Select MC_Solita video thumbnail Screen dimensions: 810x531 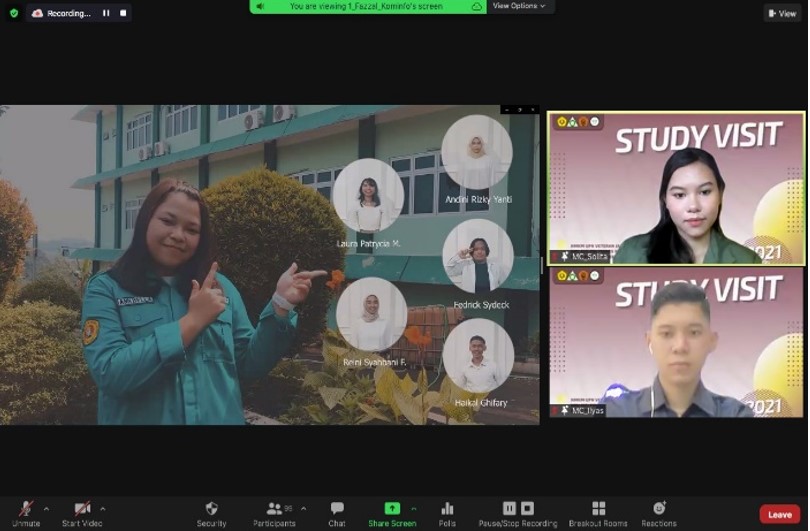pos(676,188)
